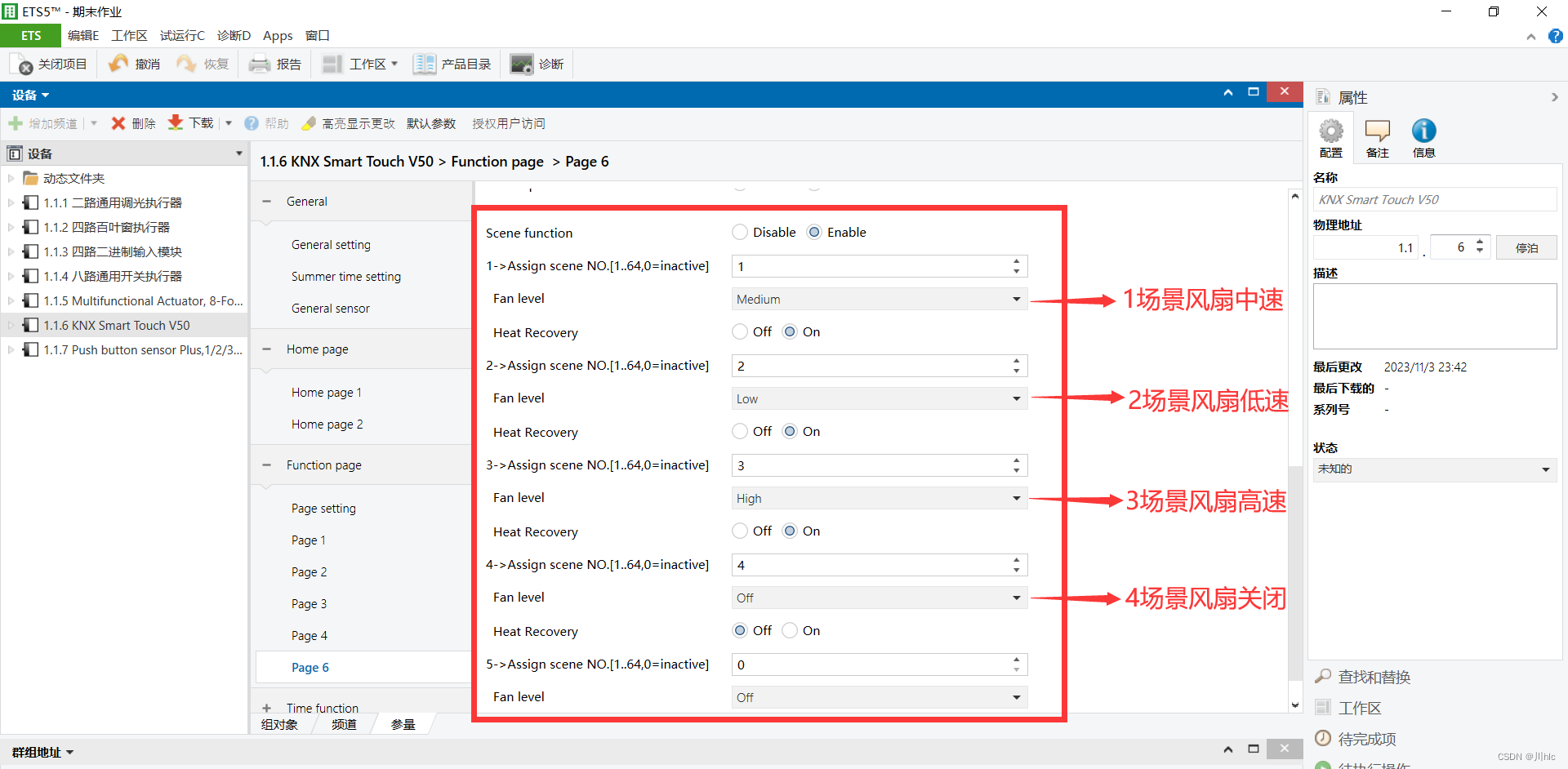Click the 停泊 (Park) button
Screen dimensions: 1568x769
[x=1526, y=248]
